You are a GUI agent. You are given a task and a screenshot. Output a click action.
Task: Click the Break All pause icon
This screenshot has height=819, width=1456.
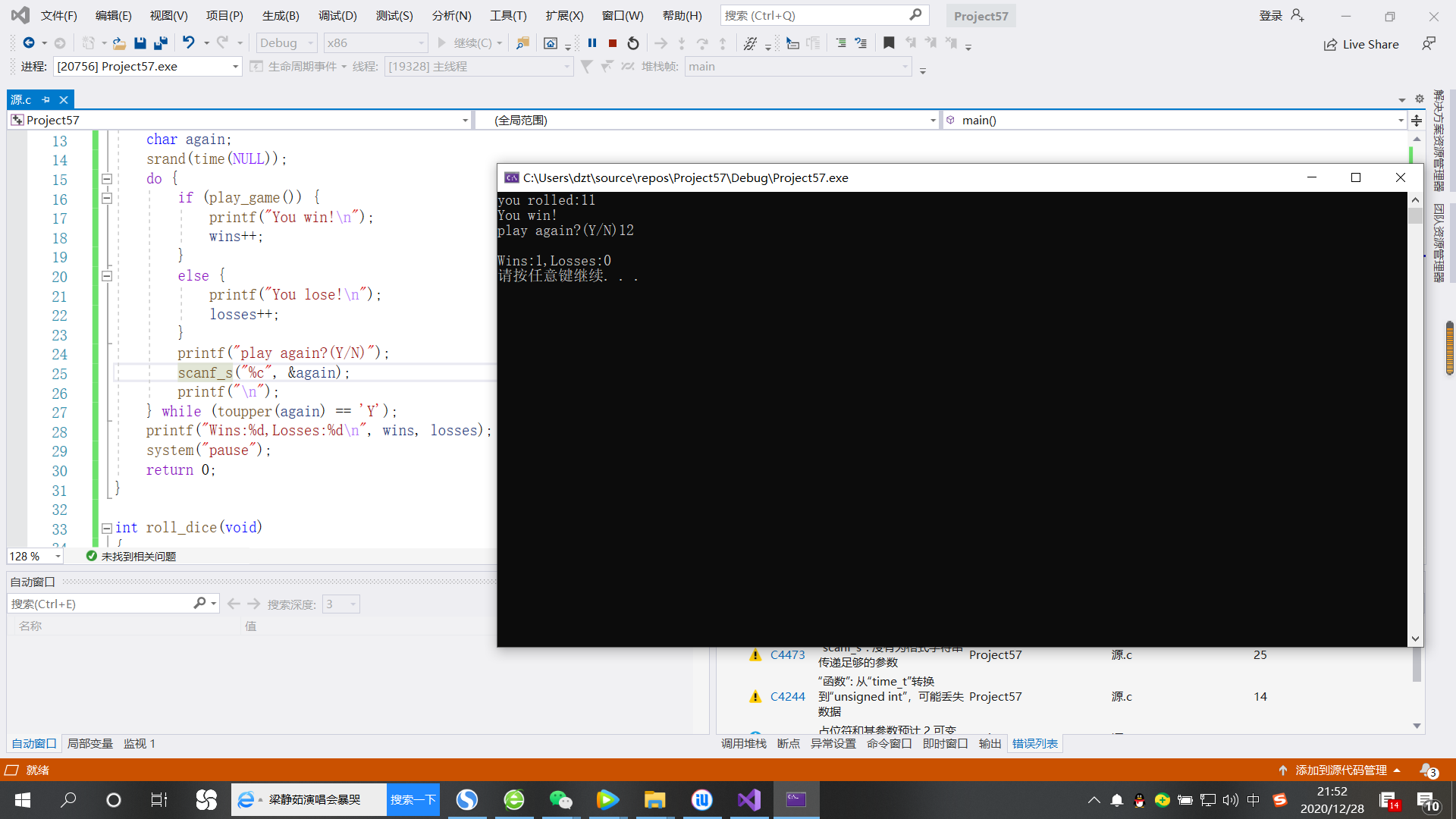click(592, 43)
